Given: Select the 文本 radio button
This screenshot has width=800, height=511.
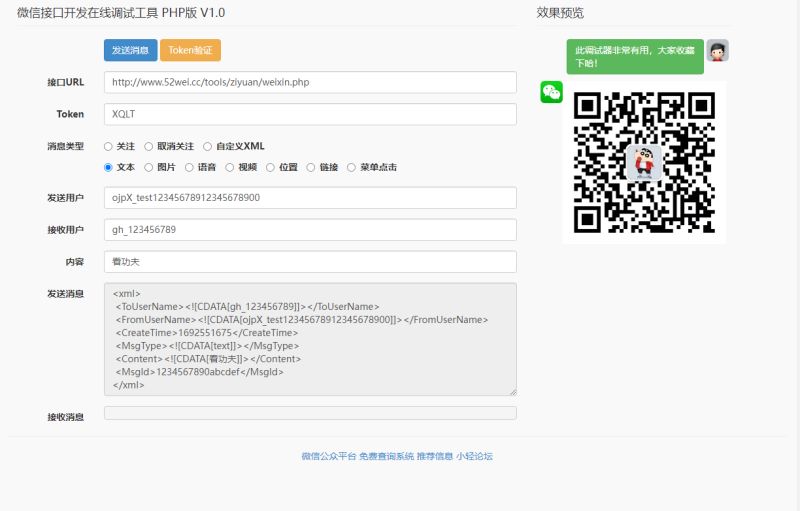Looking at the screenshot, I should coord(108,167).
